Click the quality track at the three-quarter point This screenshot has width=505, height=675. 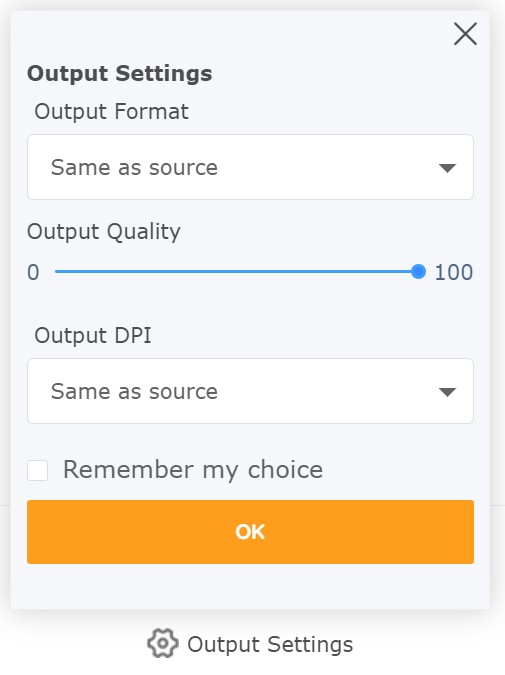[327, 272]
